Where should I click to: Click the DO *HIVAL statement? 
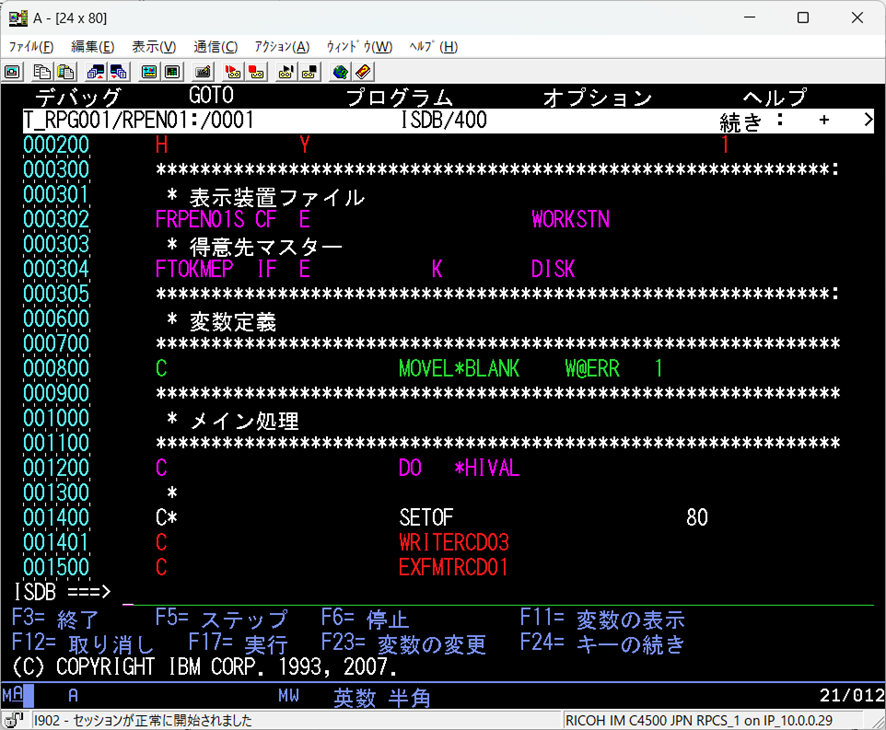[x=459, y=468]
